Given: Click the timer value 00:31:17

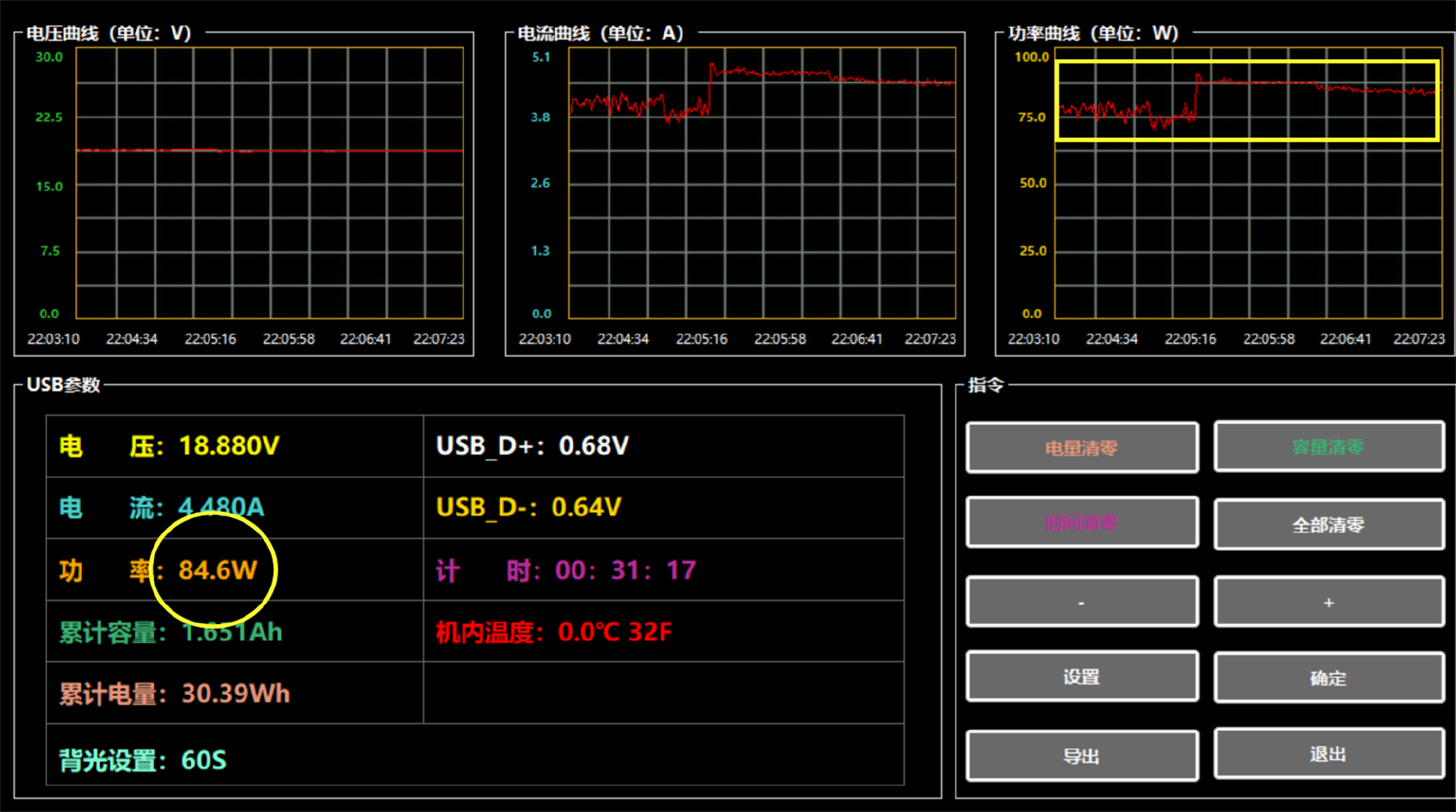Looking at the screenshot, I should coord(626,570).
